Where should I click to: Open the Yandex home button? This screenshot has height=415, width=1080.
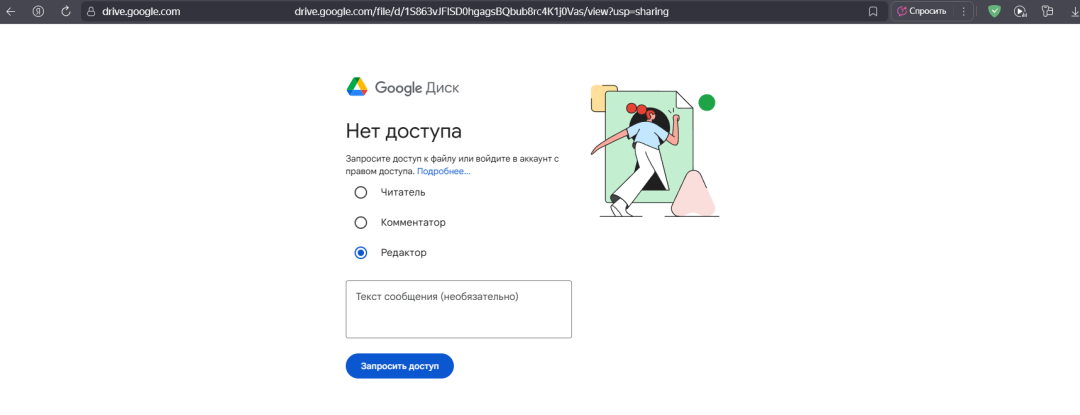(x=39, y=12)
